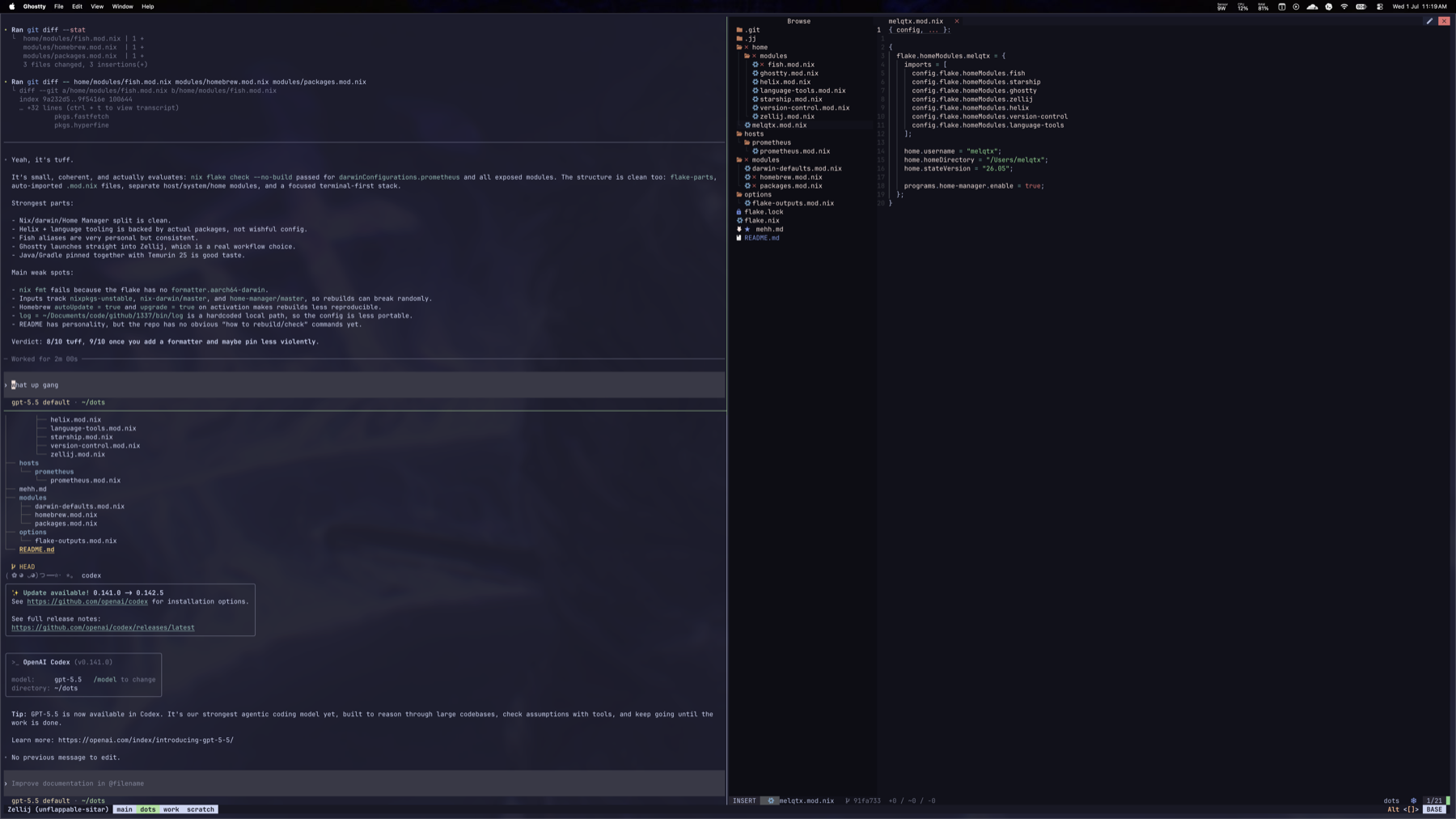This screenshot has height=819, width=1456.
Task: Click the pencil edit icon in editor
Action: pos(1429,21)
